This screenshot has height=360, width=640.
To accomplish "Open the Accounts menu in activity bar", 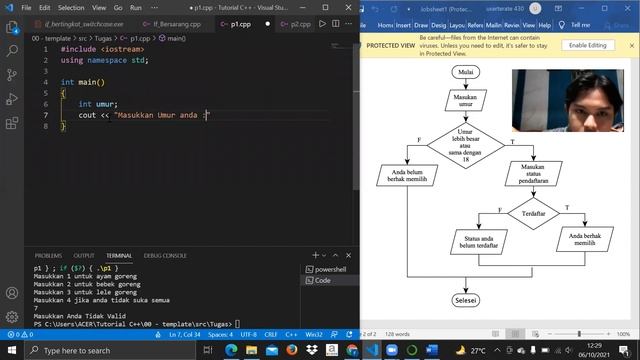I will click(x=12, y=293).
